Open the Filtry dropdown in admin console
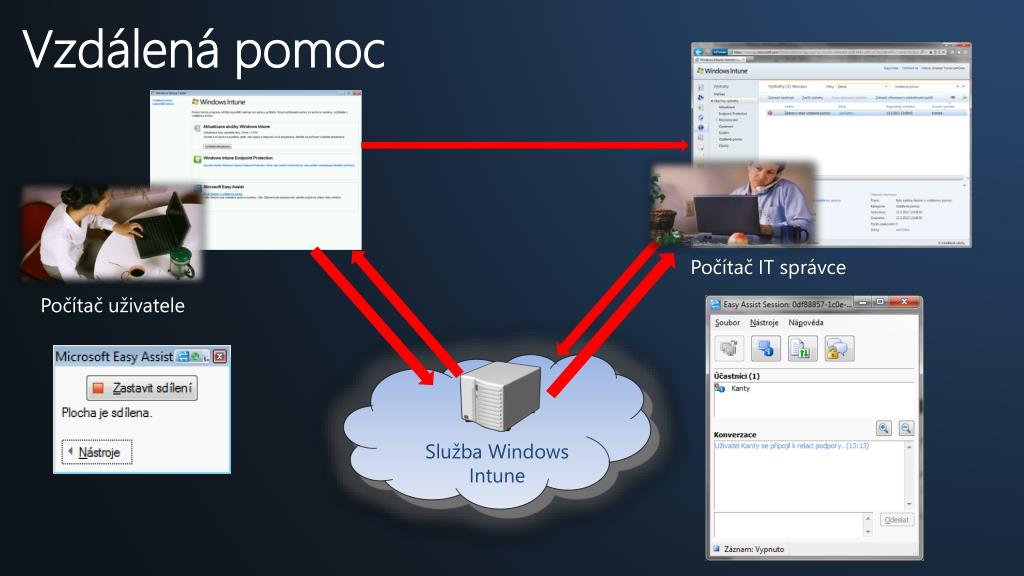The height and width of the screenshot is (576, 1024). (x=862, y=86)
